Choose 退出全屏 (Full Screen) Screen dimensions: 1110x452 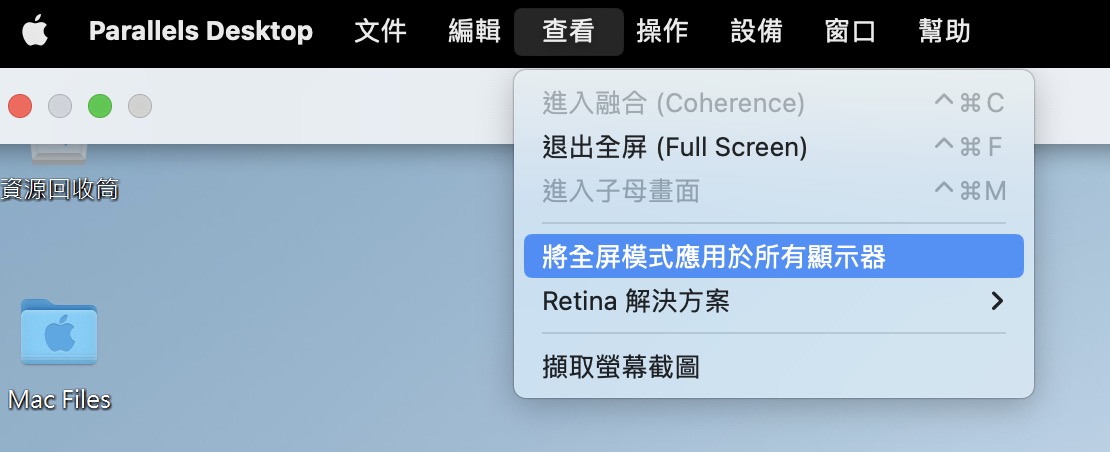(x=774, y=147)
